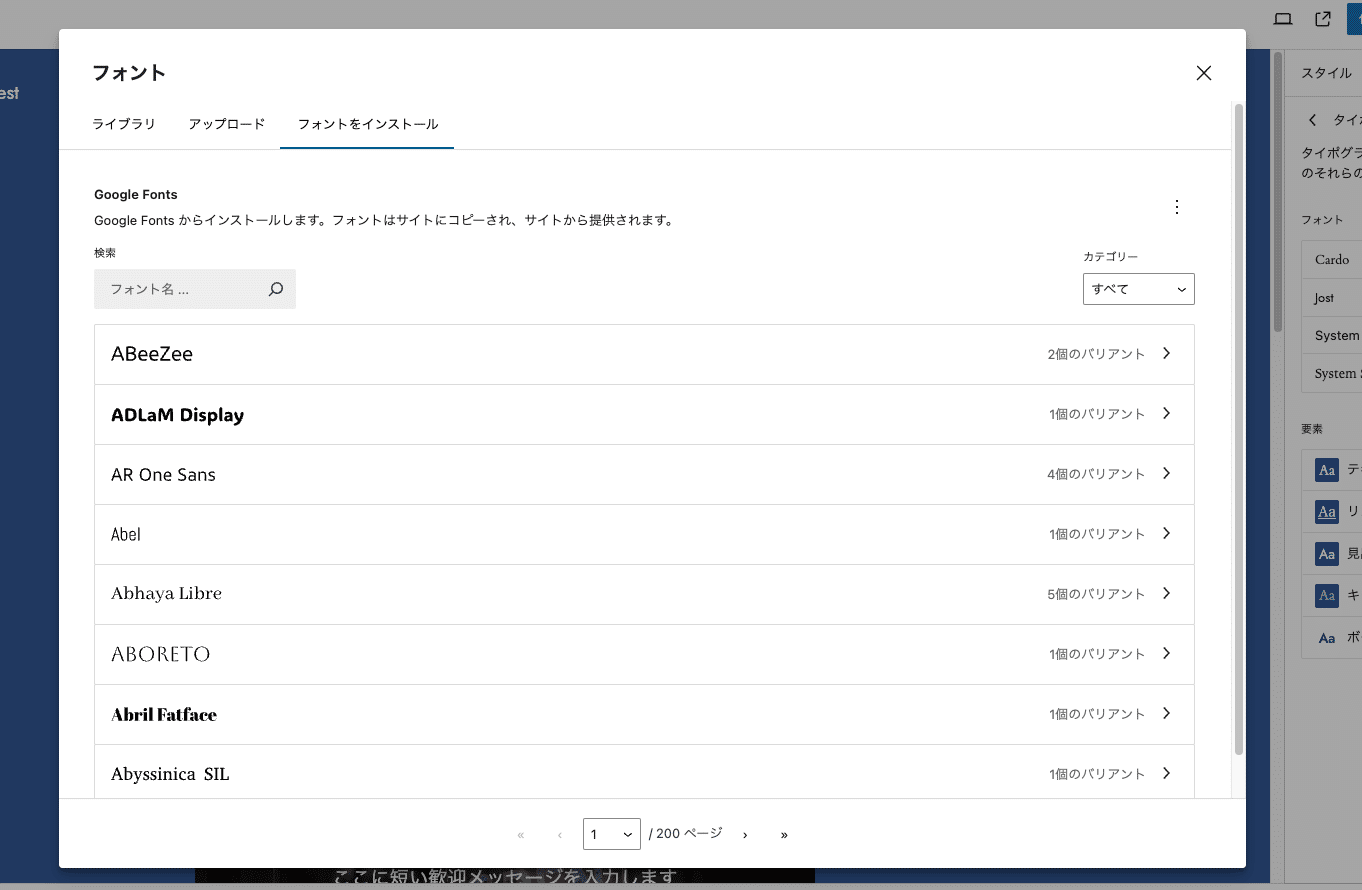
Task: Open the Google Fonts kebab options menu
Action: click(1176, 207)
